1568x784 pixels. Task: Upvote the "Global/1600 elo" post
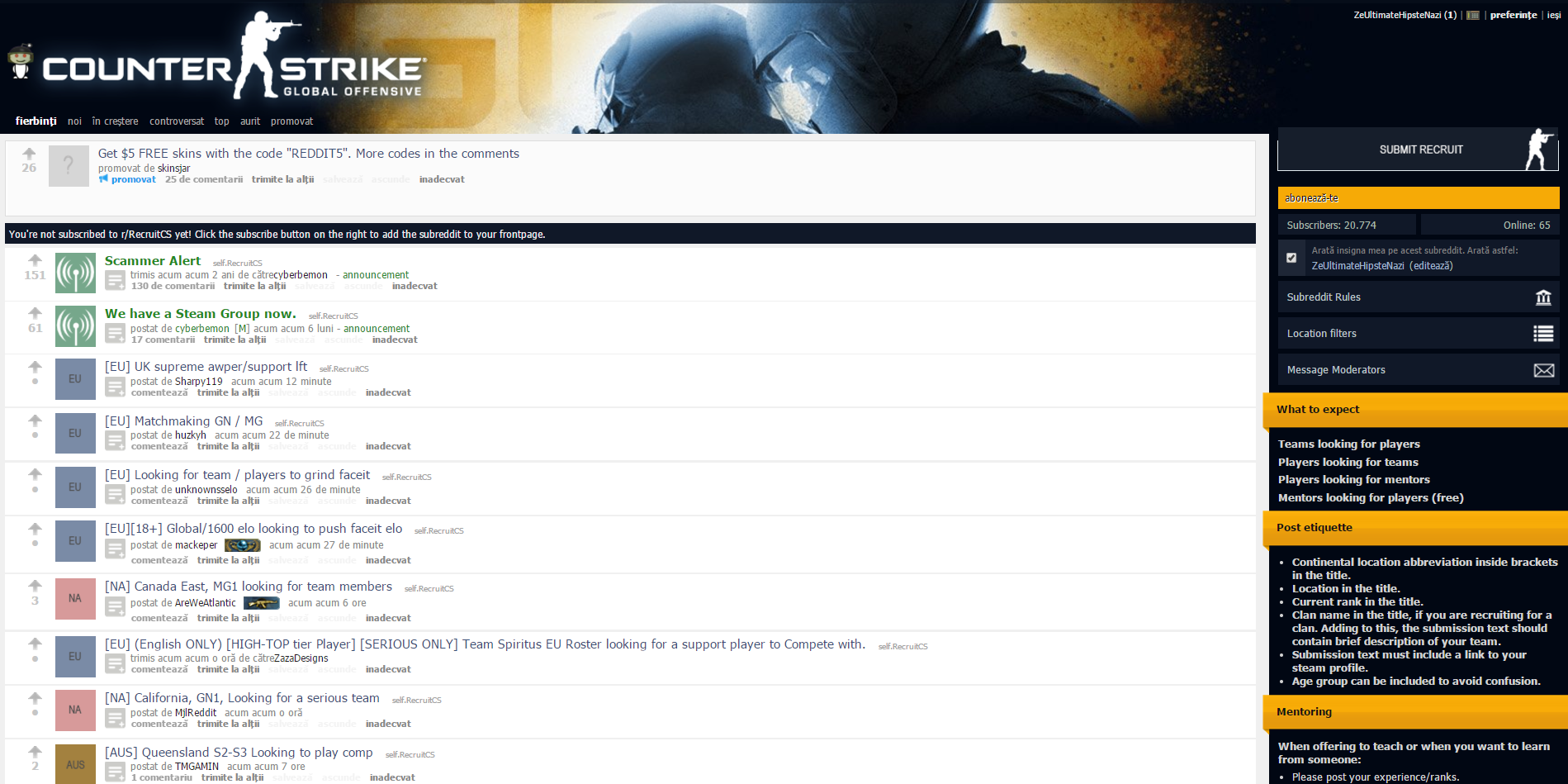coord(35,529)
